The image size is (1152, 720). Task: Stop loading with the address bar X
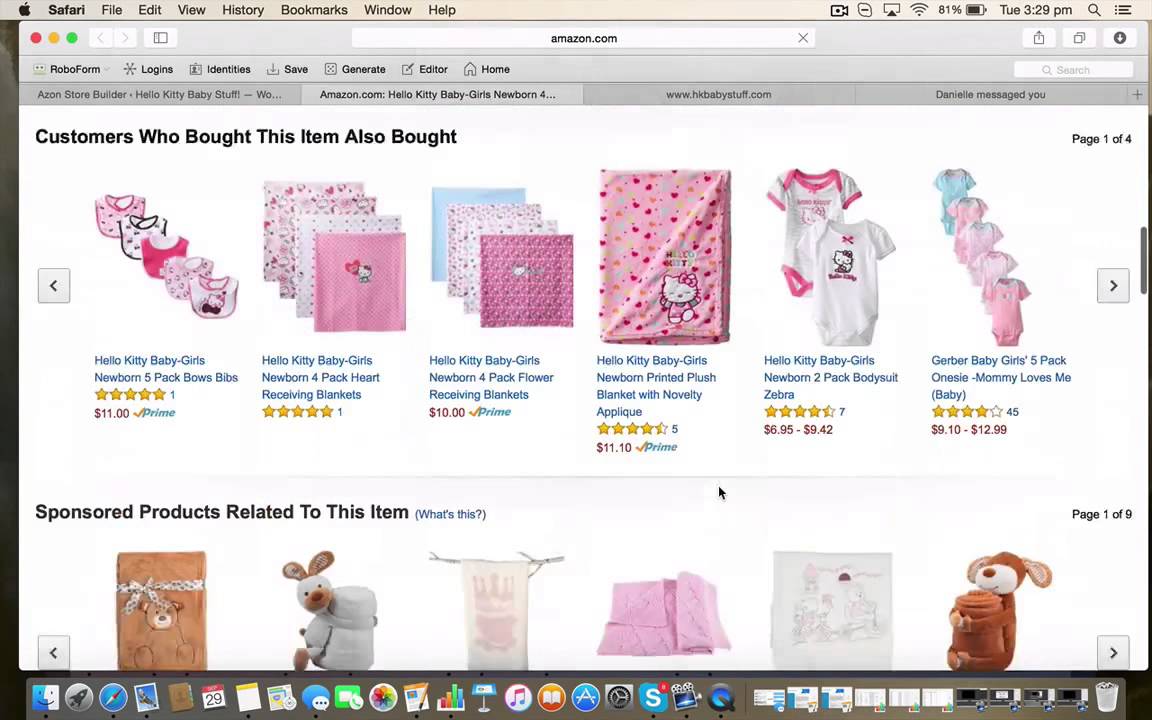click(x=803, y=38)
